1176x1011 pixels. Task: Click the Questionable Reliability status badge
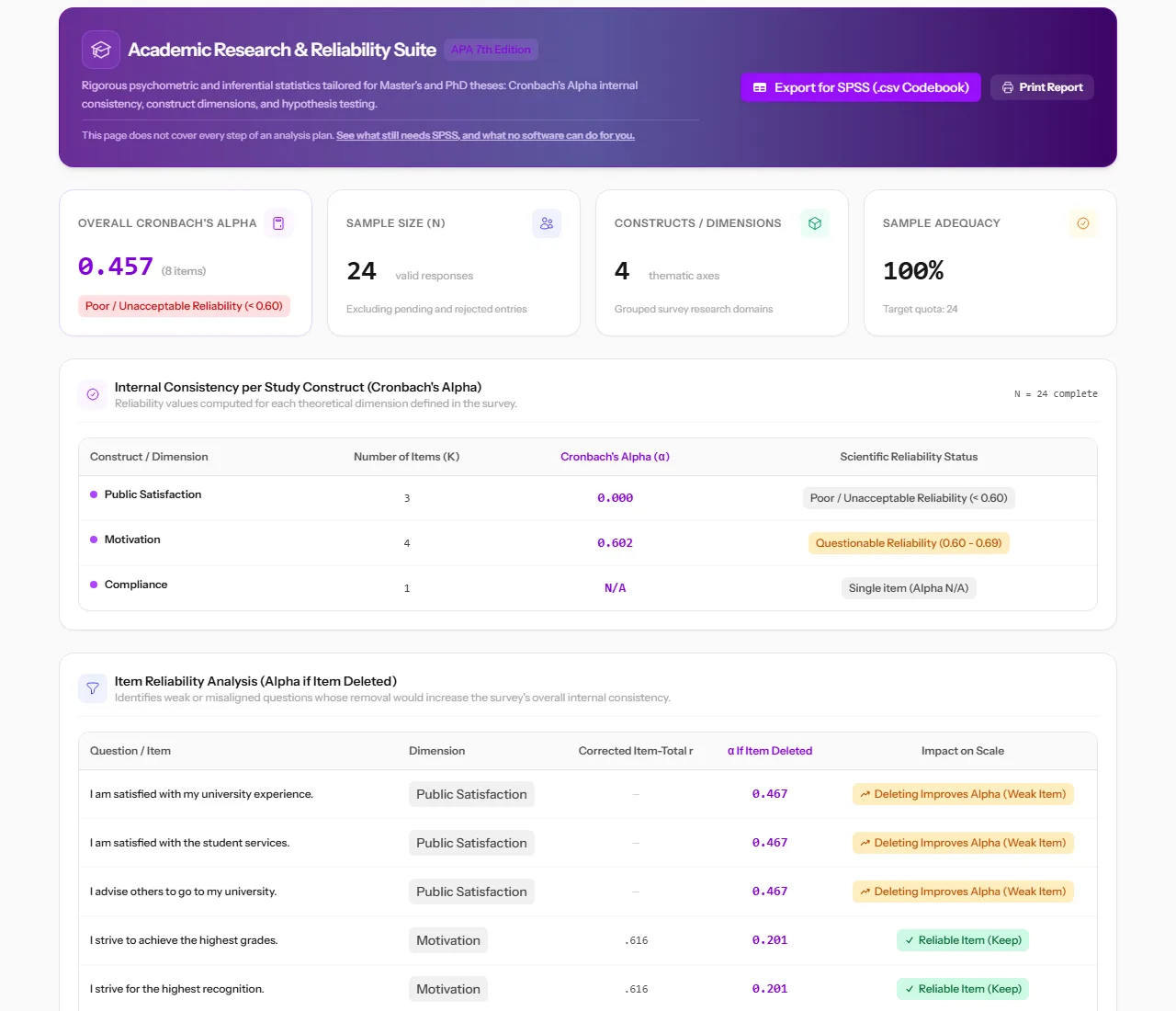(x=909, y=543)
